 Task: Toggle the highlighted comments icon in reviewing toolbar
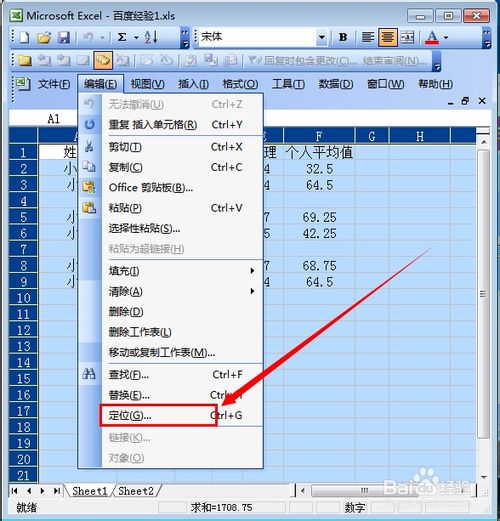pos(103,60)
